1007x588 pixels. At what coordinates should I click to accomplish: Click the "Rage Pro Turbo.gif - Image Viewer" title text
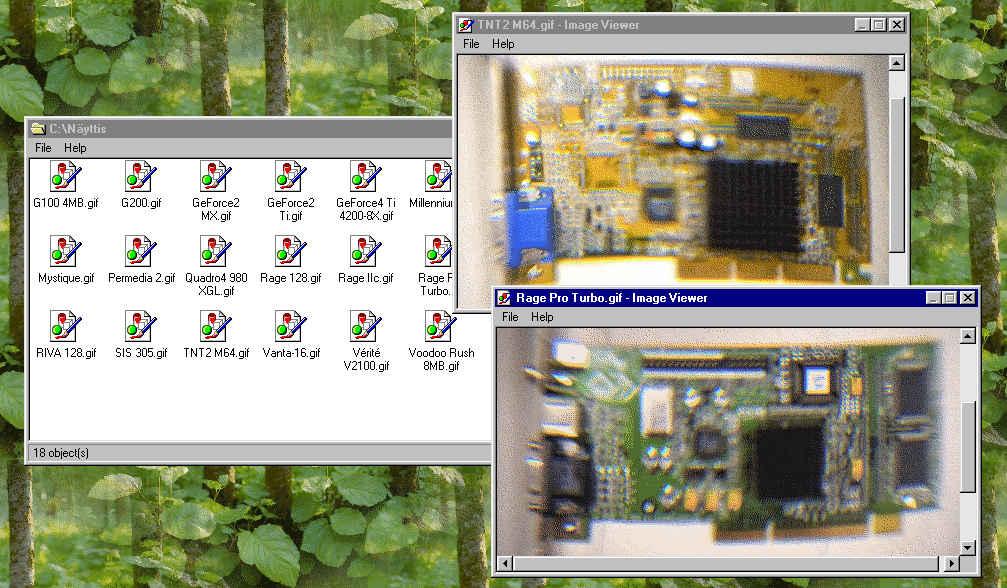(x=611, y=298)
